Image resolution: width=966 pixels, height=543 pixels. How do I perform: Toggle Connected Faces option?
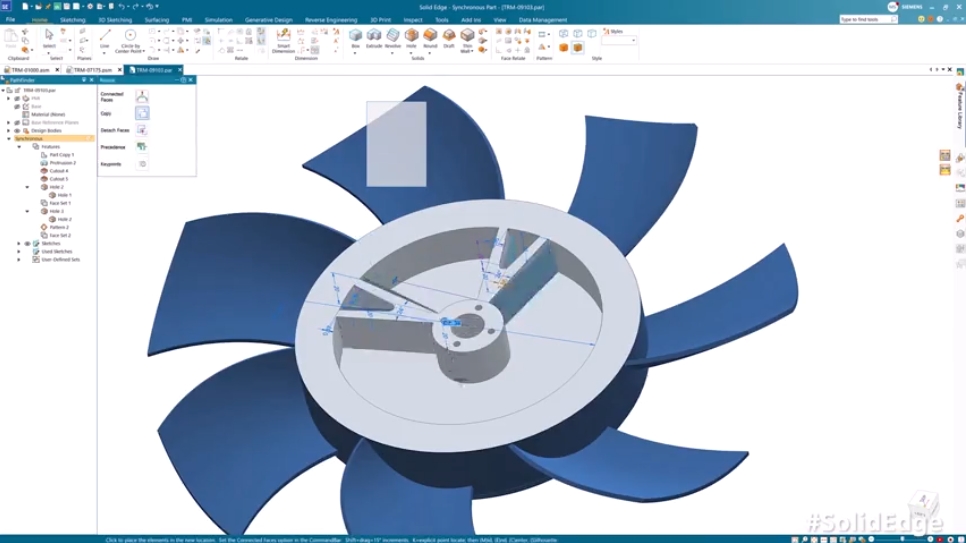click(x=142, y=96)
